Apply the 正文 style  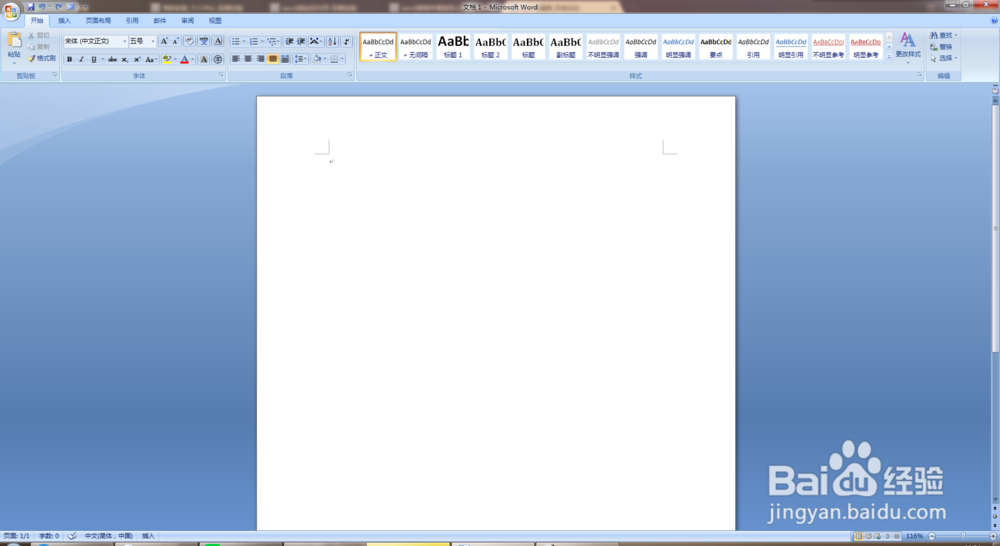[378, 47]
